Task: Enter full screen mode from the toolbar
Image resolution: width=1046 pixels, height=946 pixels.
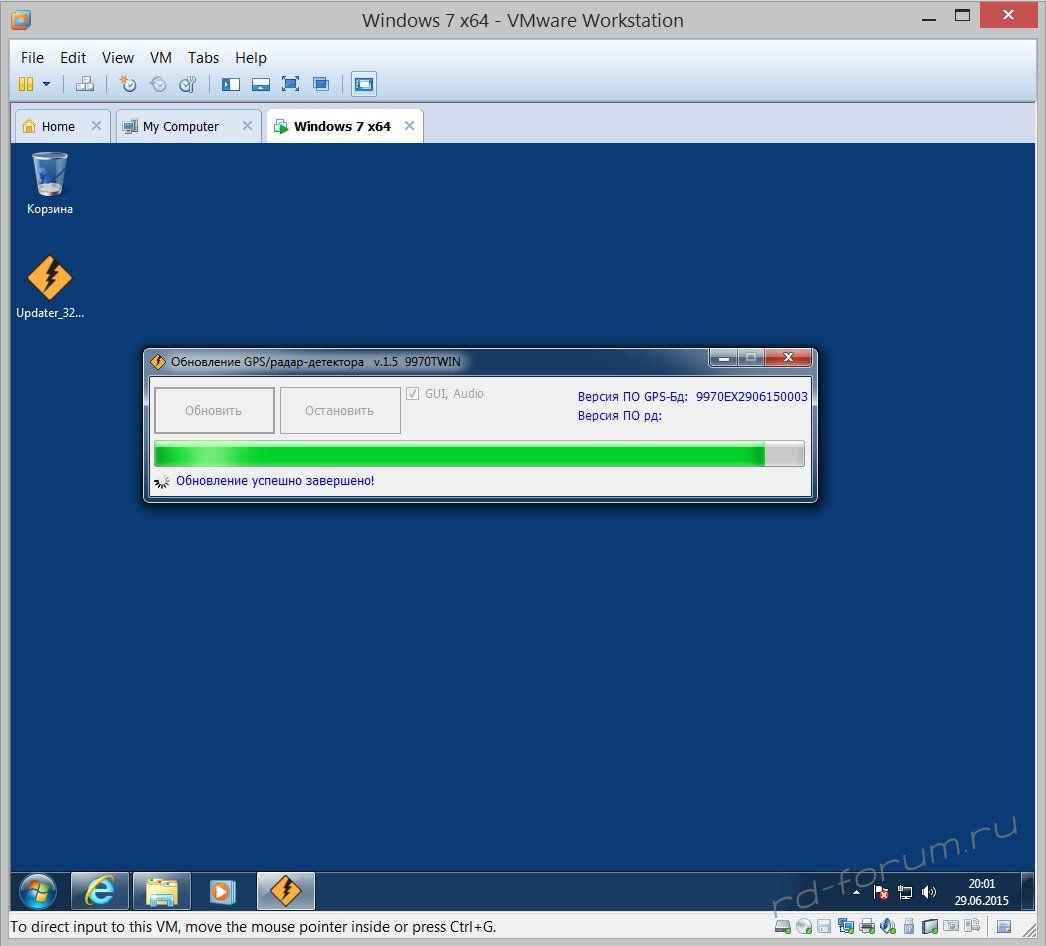Action: coord(290,84)
